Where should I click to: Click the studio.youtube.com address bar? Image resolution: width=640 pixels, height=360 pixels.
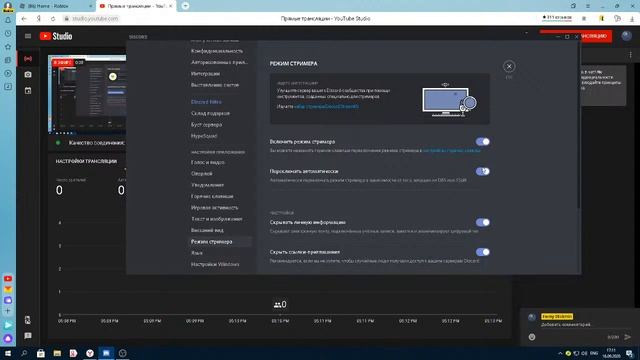tap(95, 19)
